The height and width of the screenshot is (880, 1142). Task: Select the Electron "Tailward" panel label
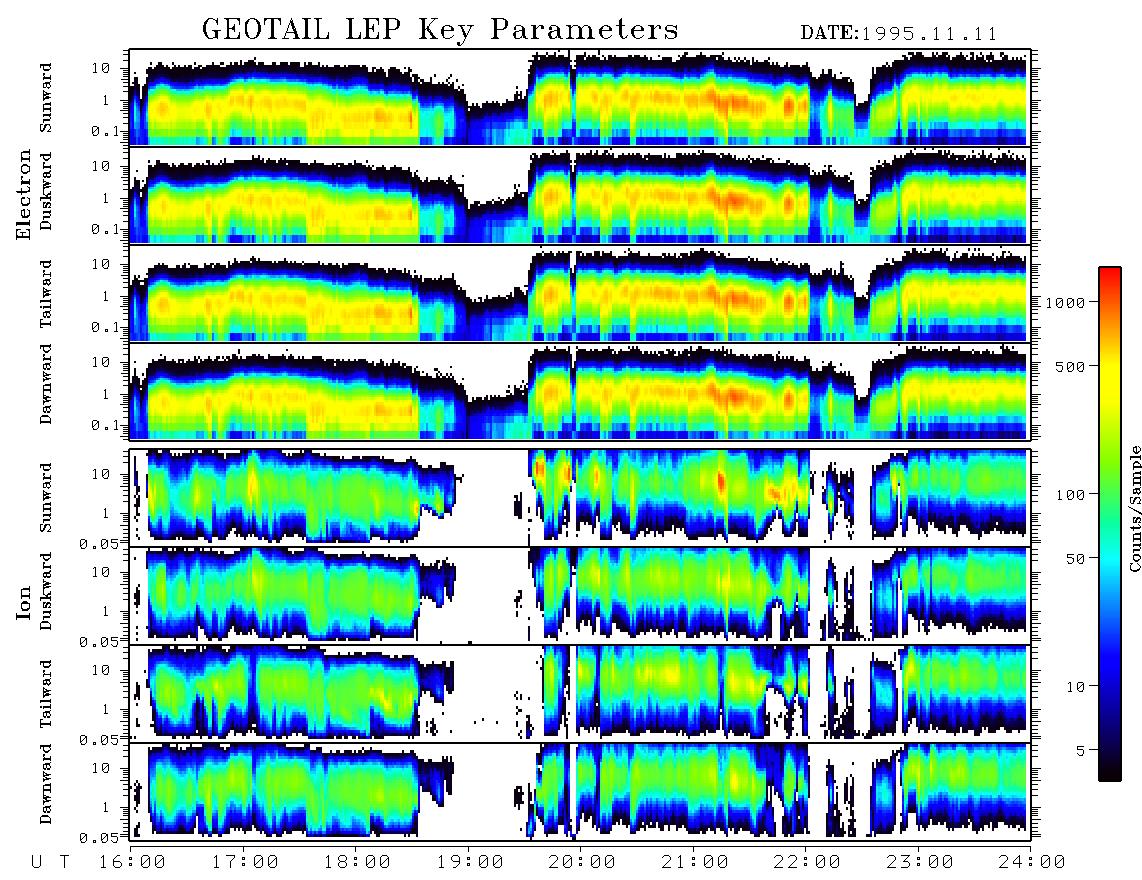click(x=46, y=293)
